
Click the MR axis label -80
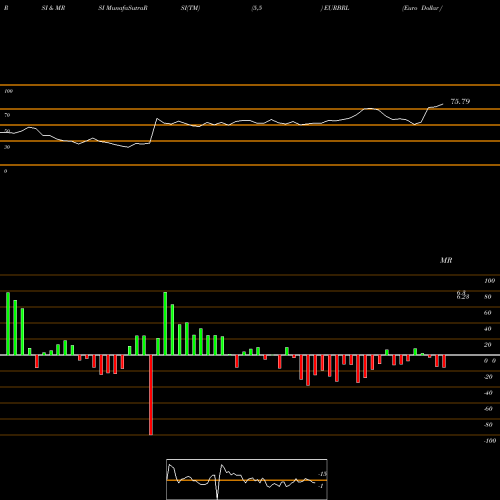pyautogui.click(x=488, y=425)
